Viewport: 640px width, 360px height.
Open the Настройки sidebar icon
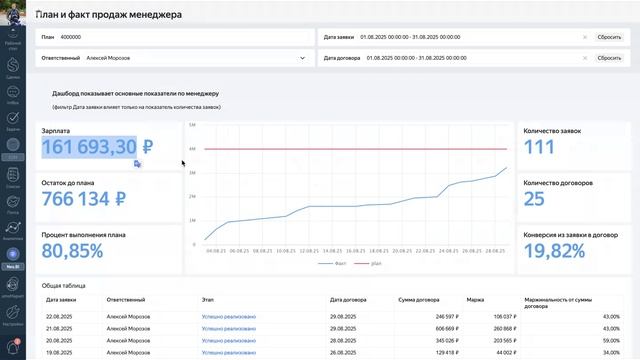(13, 315)
